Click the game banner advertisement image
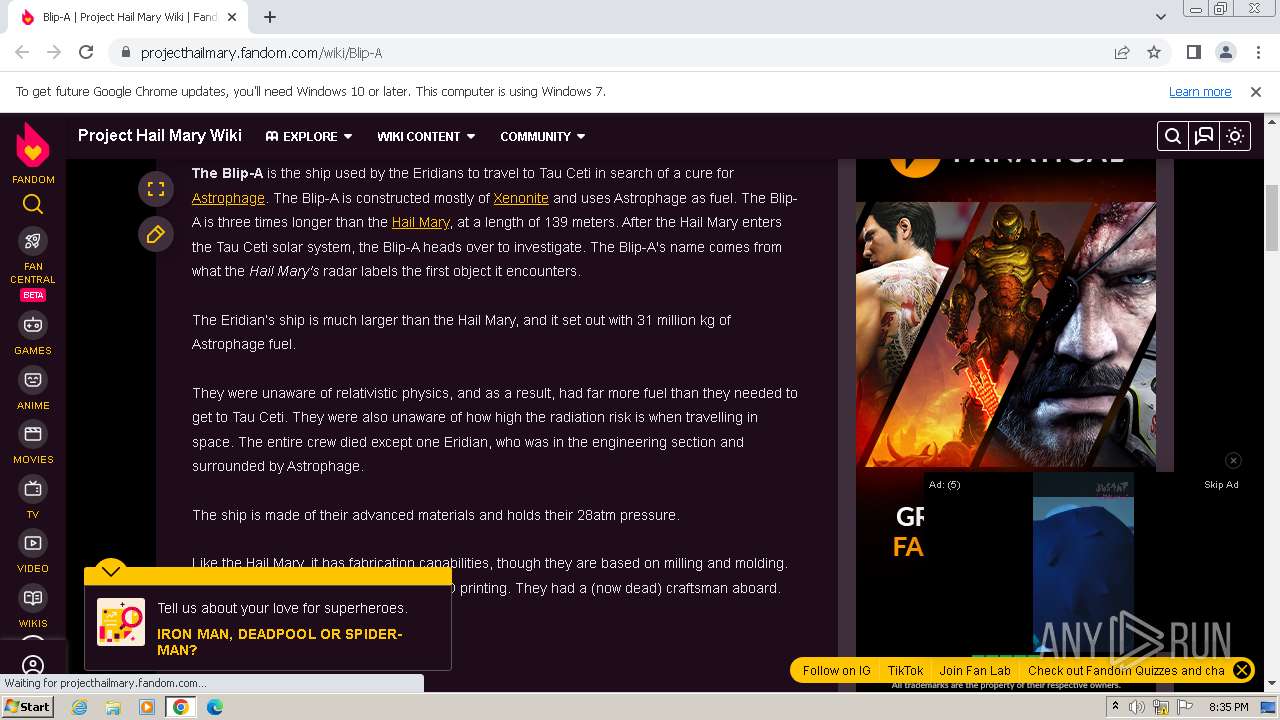1280x720 pixels. [x=1006, y=335]
